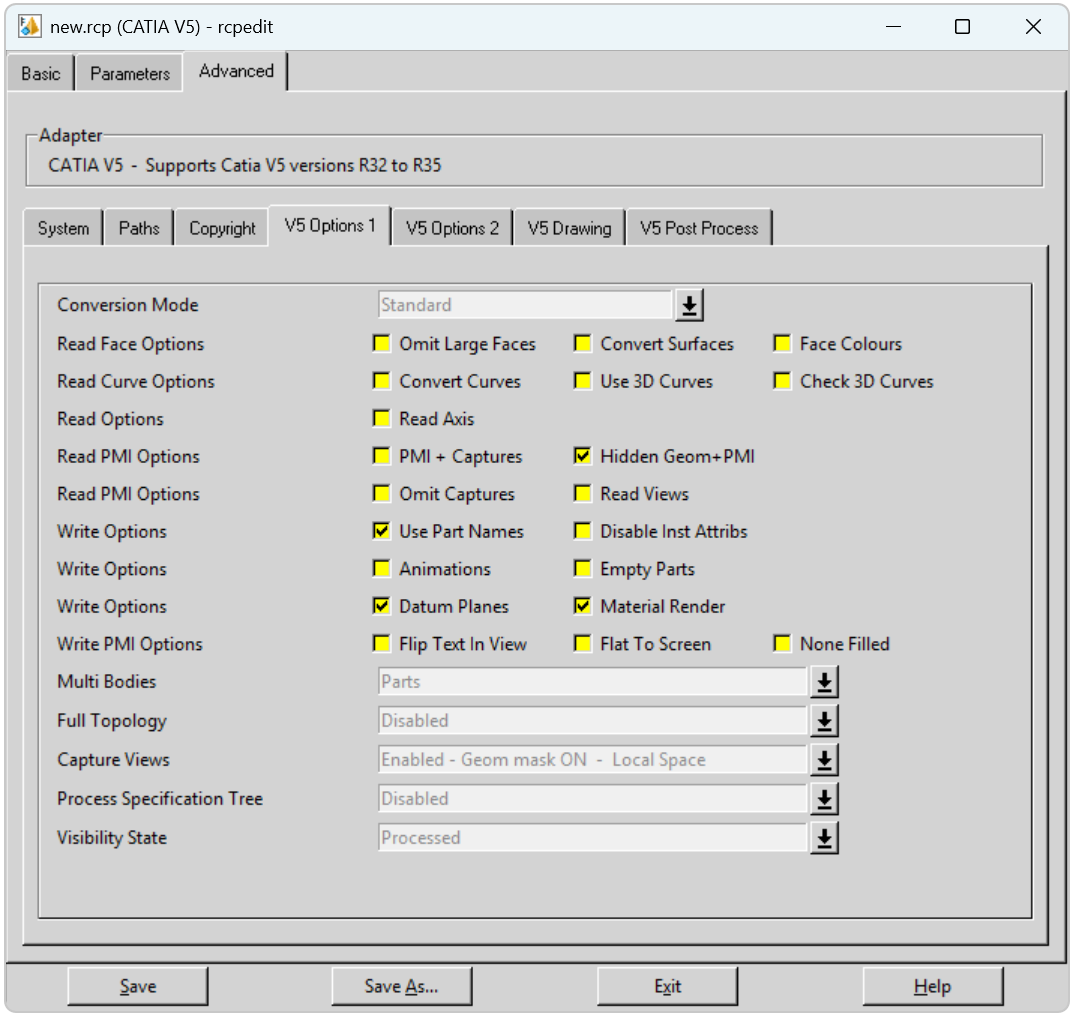Click the Read Curve Options label
The width and height of the screenshot is (1075, 1015).
136,382
